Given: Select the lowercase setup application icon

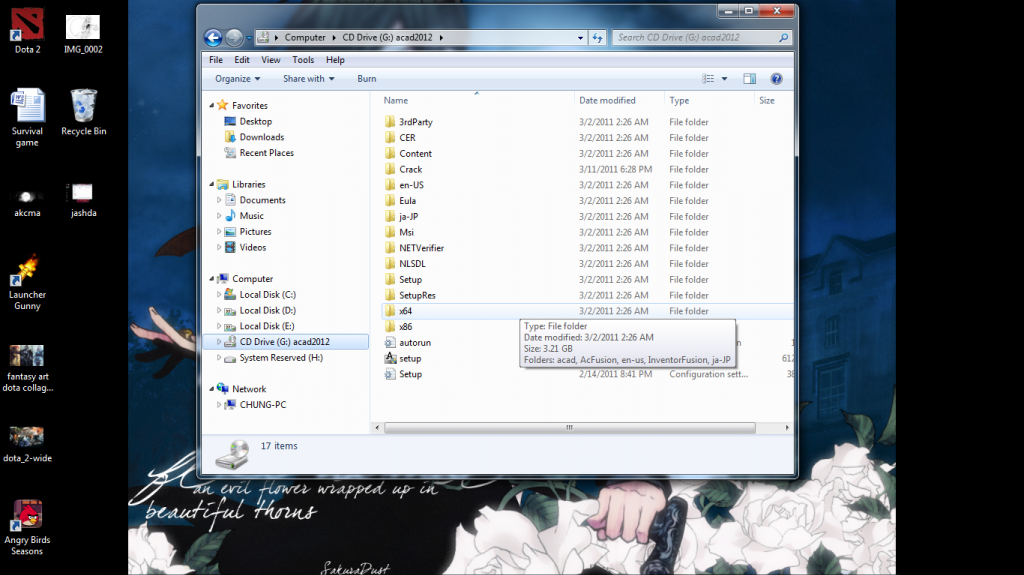Looking at the screenshot, I should coord(390,358).
